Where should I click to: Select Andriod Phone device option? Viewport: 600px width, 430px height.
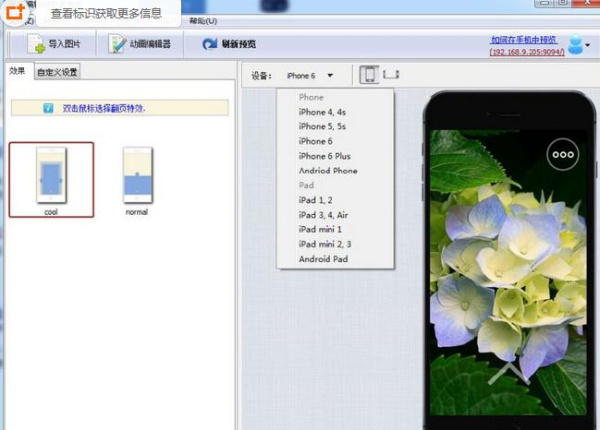pos(327,171)
